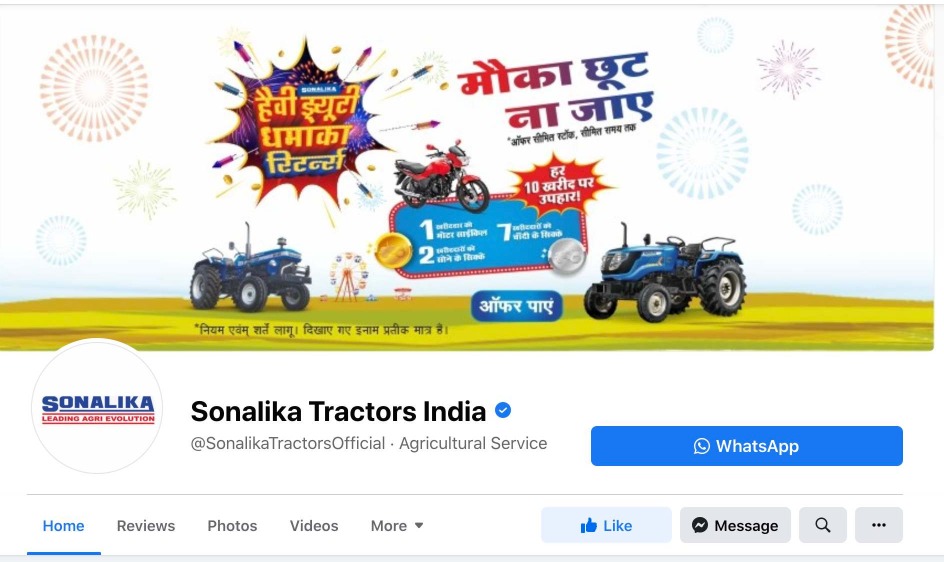Open the Diwali offer cover photo

pos(467,178)
